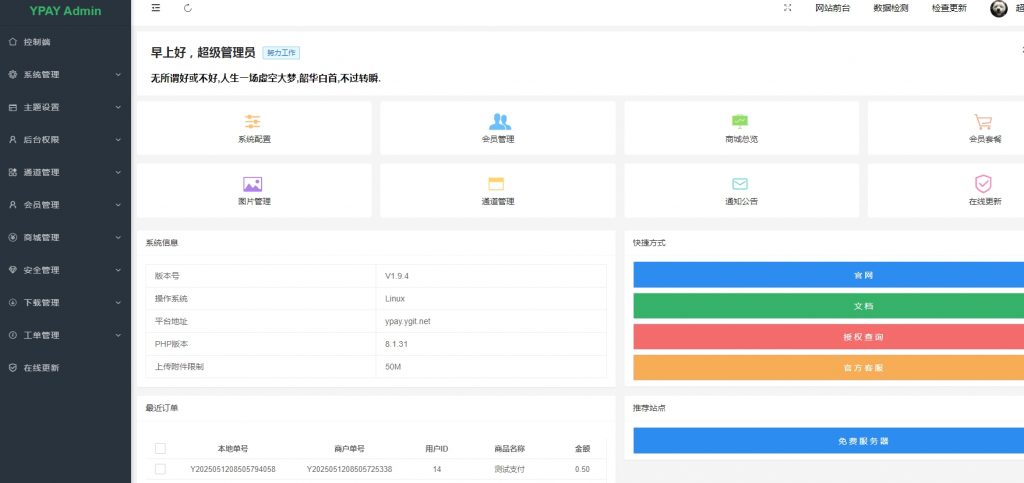This screenshot has height=483, width=1024.
Task: Open the 系统管理 sidebar menu
Action: tap(65, 74)
